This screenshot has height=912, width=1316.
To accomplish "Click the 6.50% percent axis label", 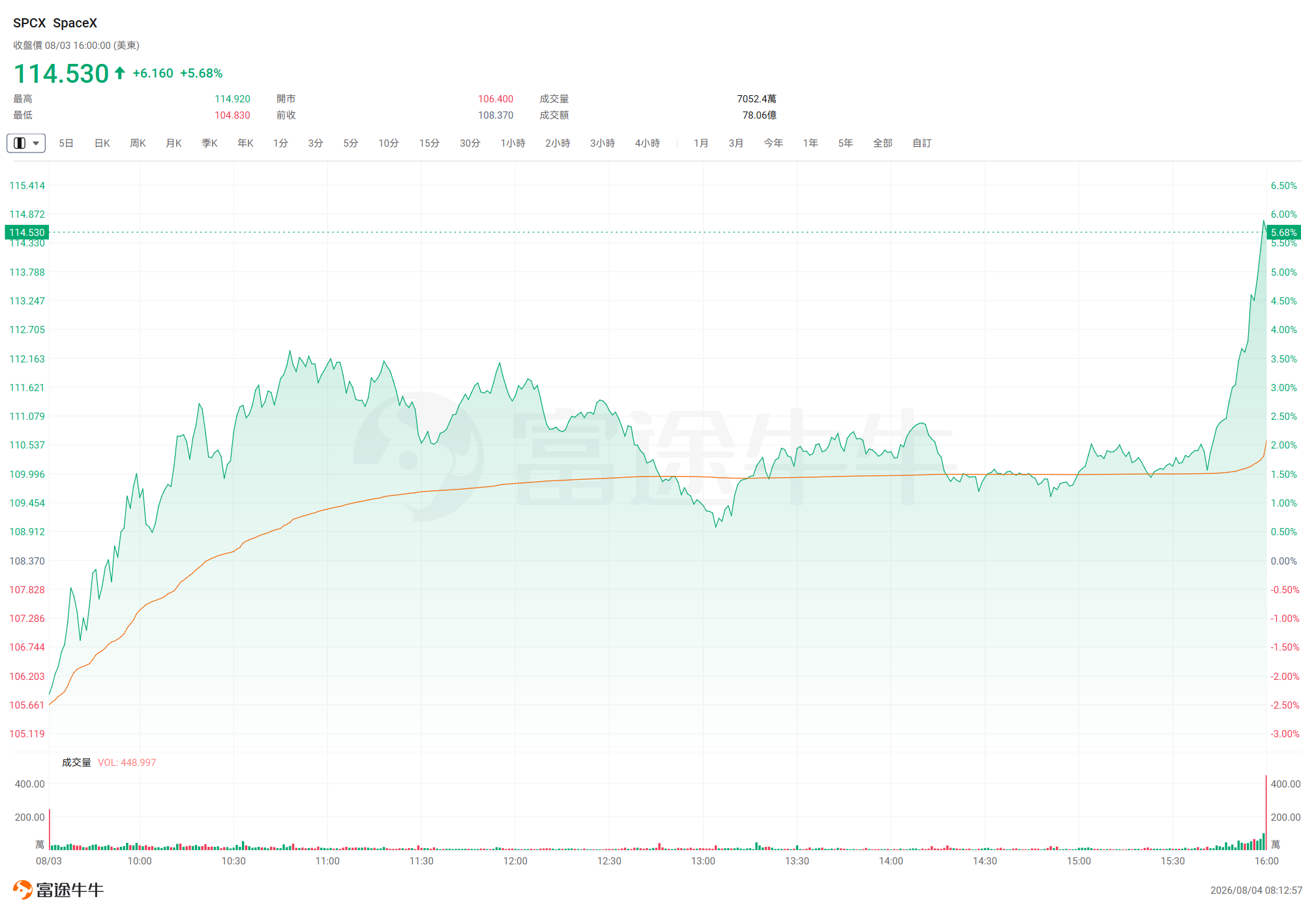I will pyautogui.click(x=1284, y=186).
